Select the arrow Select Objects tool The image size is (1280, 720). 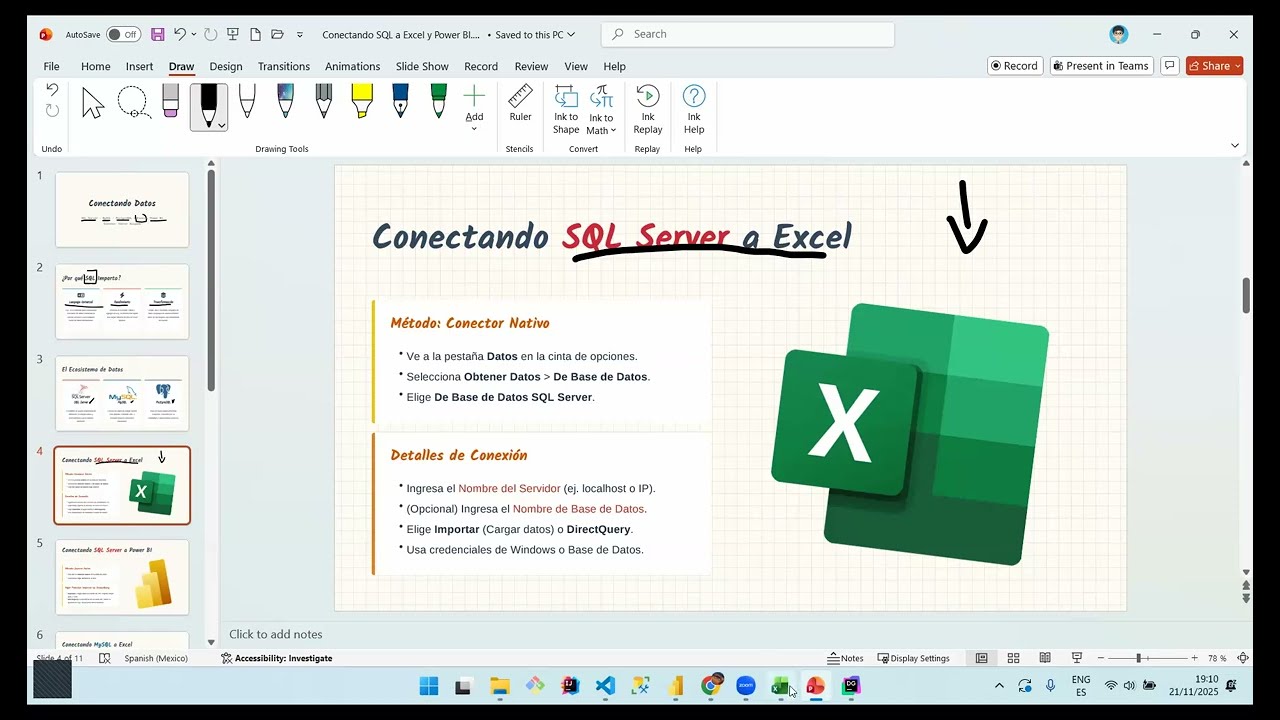[93, 103]
